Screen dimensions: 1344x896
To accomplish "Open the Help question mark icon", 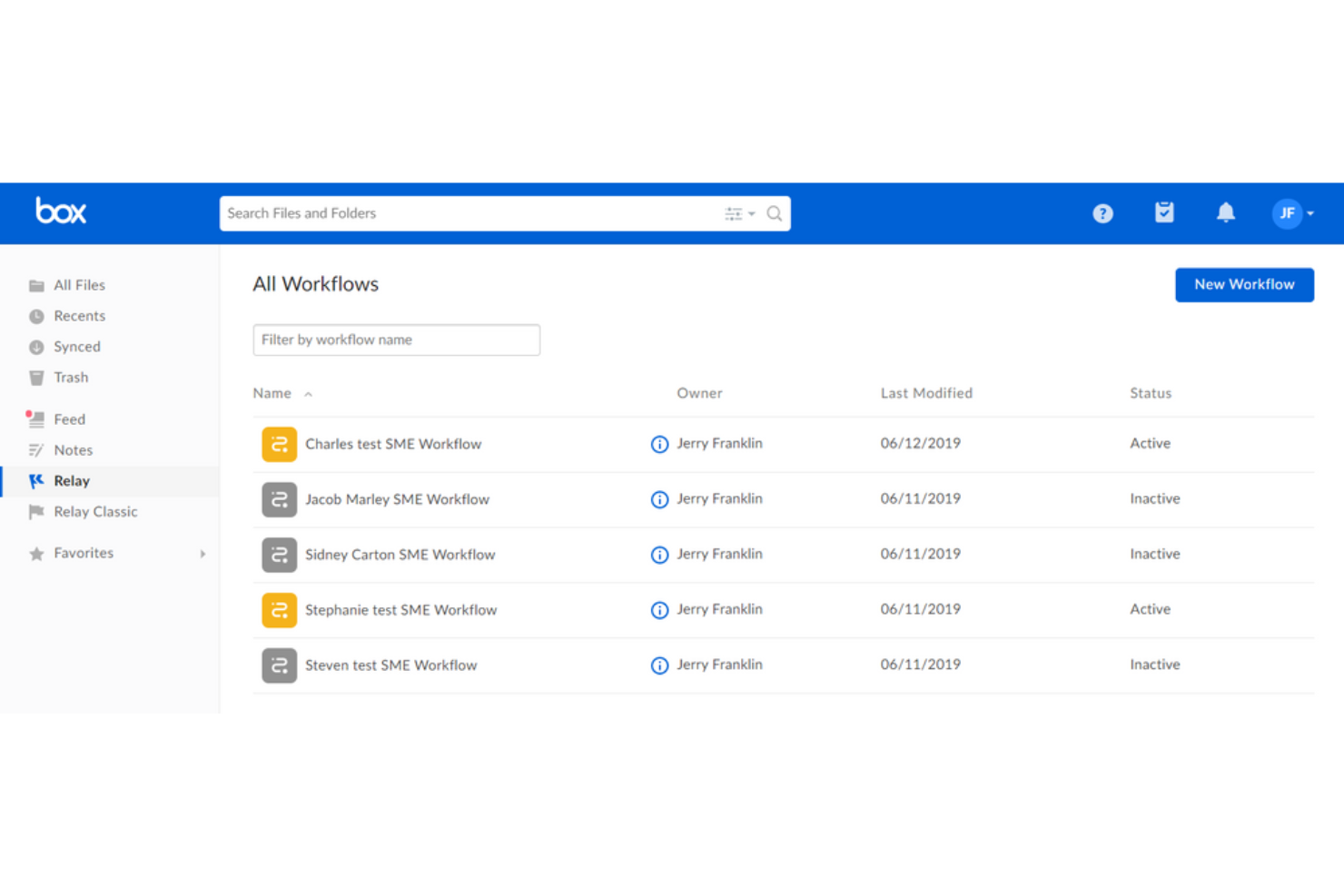I will tap(1102, 213).
